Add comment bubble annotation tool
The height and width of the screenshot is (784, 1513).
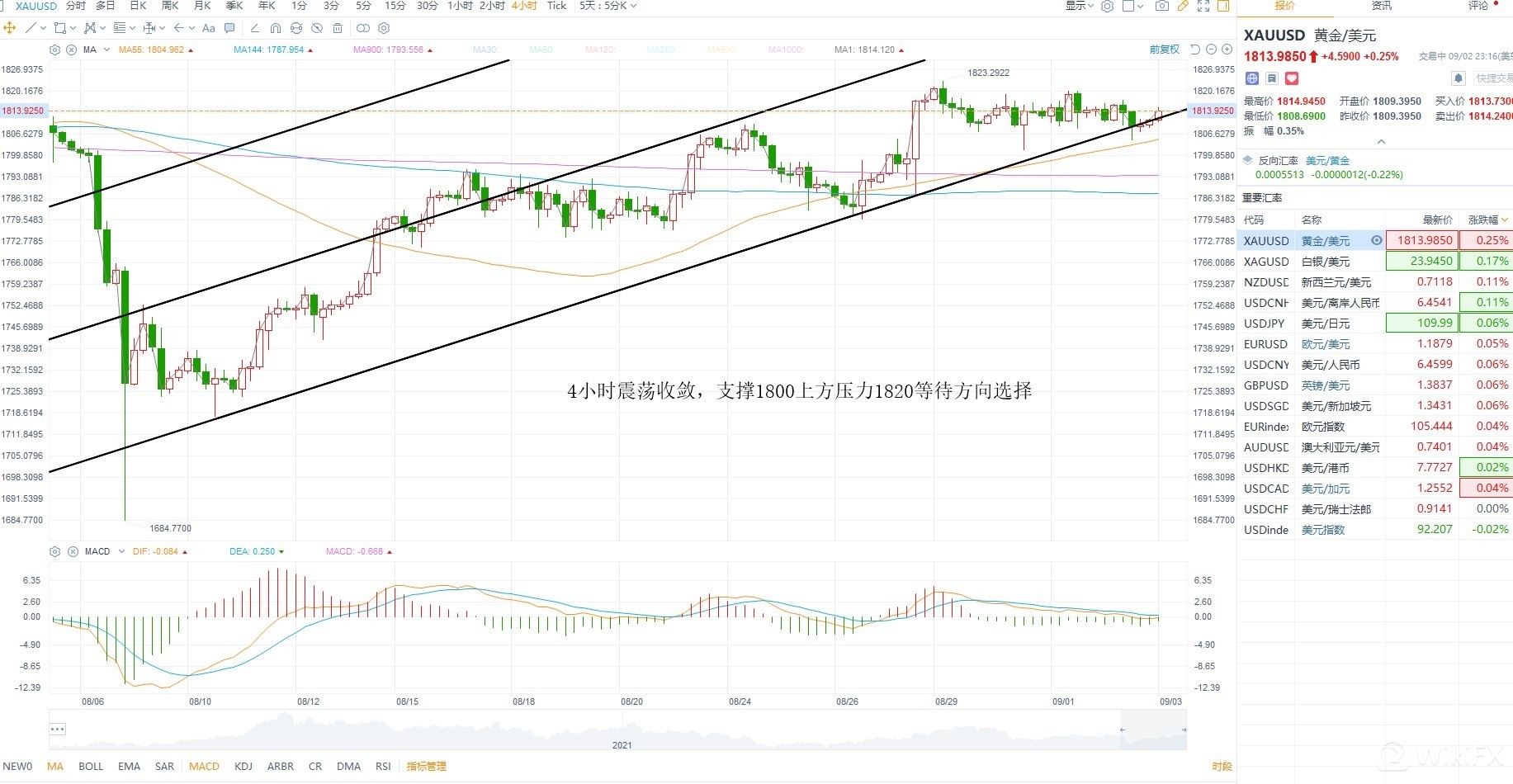coord(229,28)
